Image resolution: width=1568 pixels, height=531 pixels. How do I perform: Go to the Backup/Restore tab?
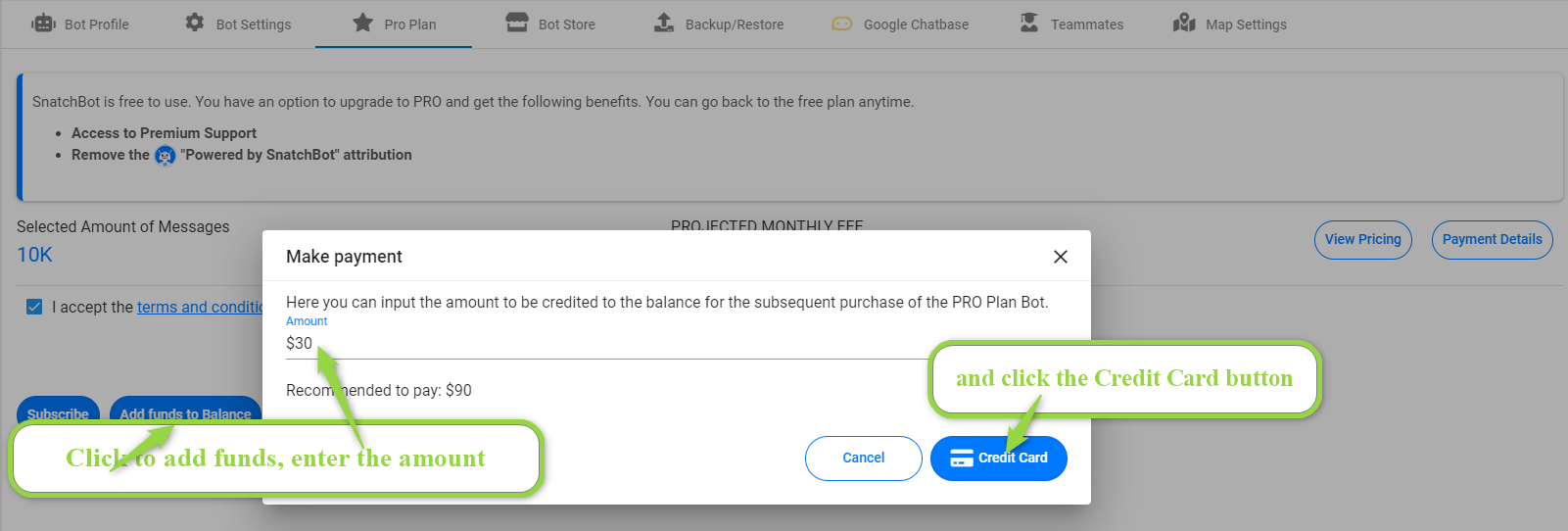[x=720, y=24]
